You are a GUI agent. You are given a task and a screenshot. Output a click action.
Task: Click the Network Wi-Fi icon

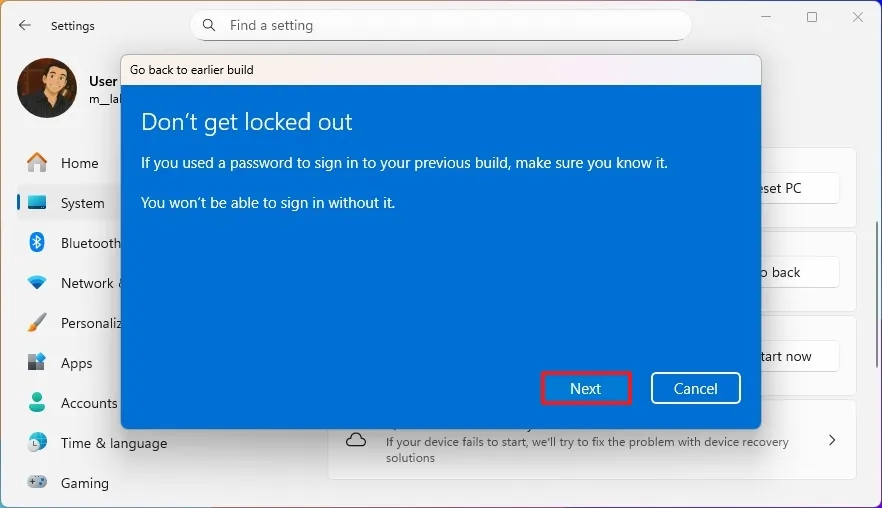pos(37,283)
